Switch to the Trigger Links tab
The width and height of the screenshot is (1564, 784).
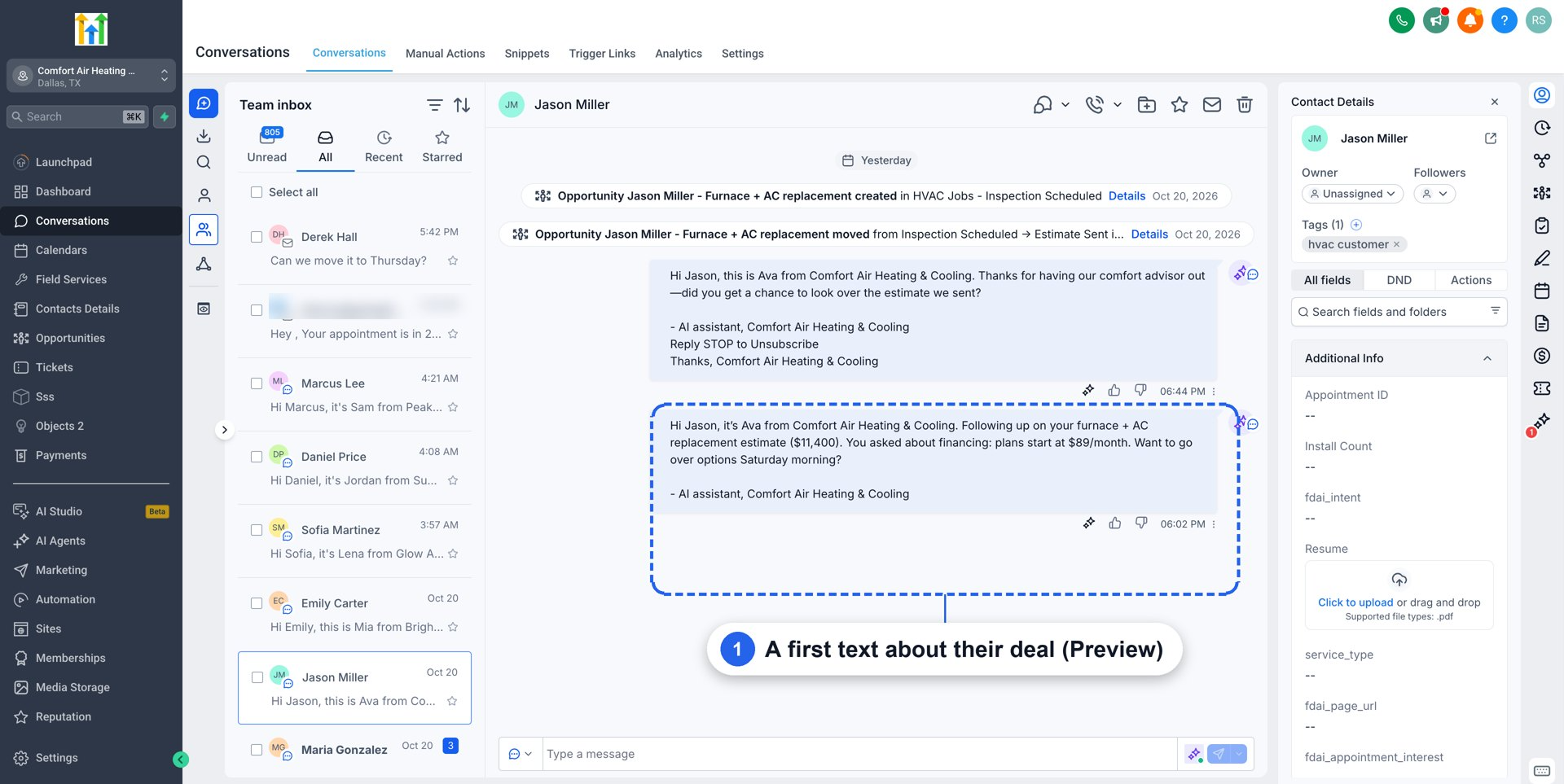click(x=602, y=54)
